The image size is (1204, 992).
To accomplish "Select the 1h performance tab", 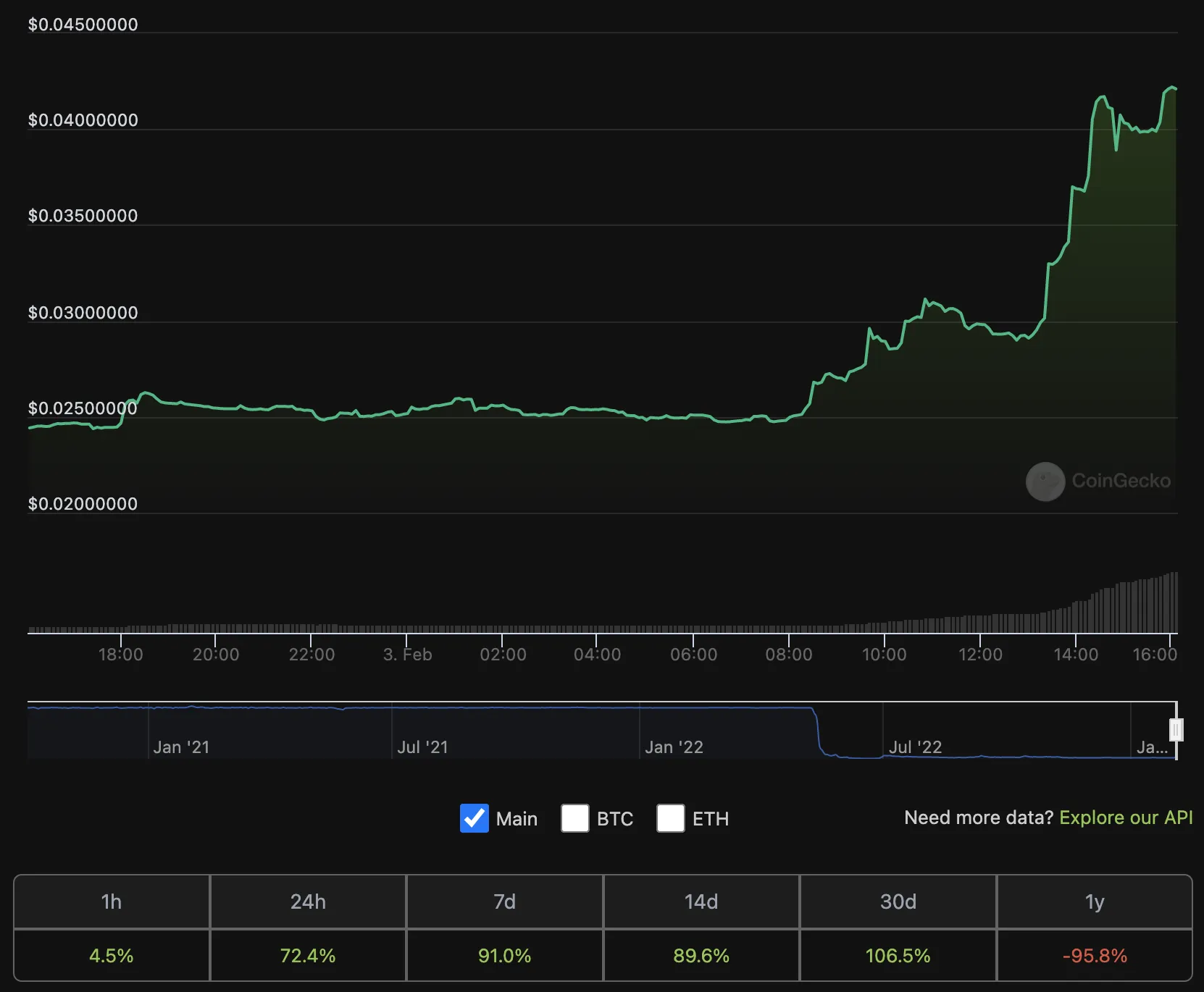I will (112, 901).
